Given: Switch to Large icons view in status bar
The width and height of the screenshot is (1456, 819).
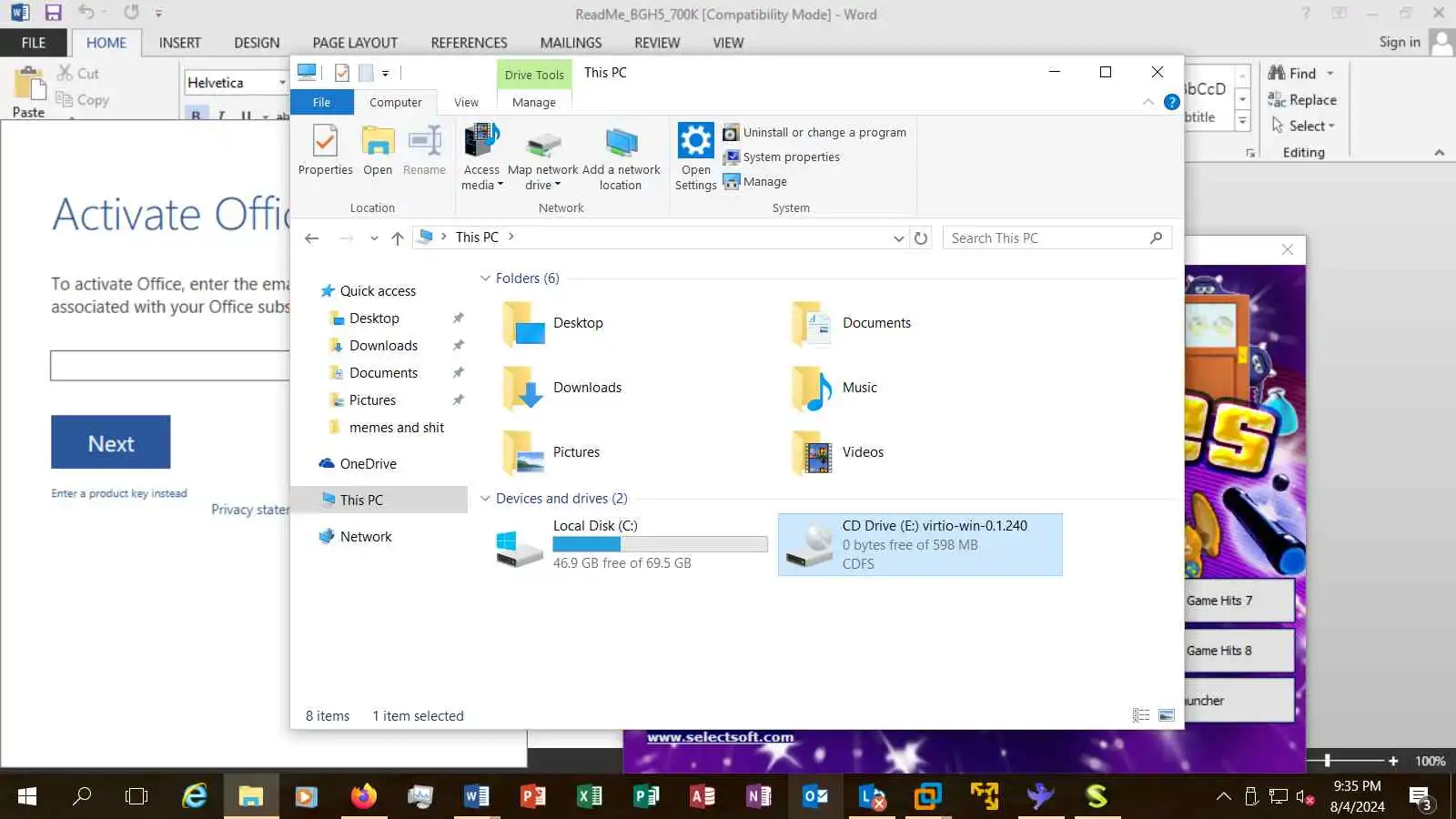Looking at the screenshot, I should [1167, 715].
